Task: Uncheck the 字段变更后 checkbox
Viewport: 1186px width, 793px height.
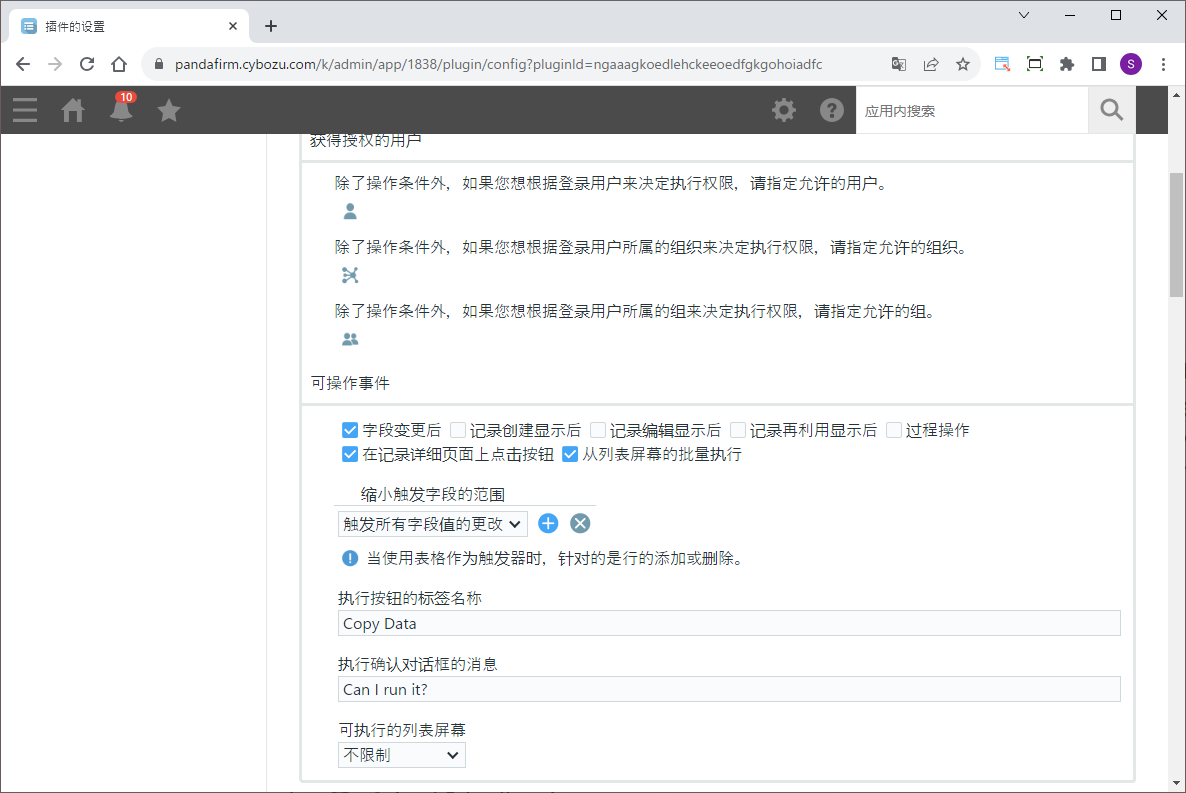Action: click(350, 430)
